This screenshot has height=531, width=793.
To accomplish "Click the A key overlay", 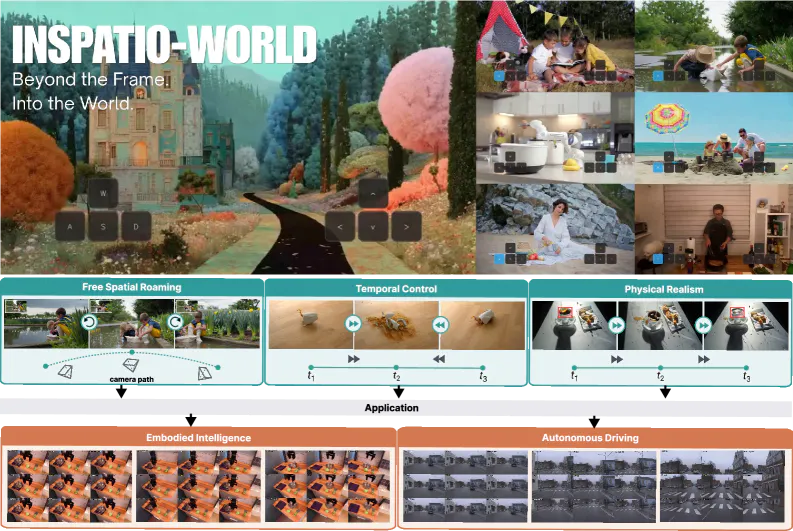I will coord(70,226).
